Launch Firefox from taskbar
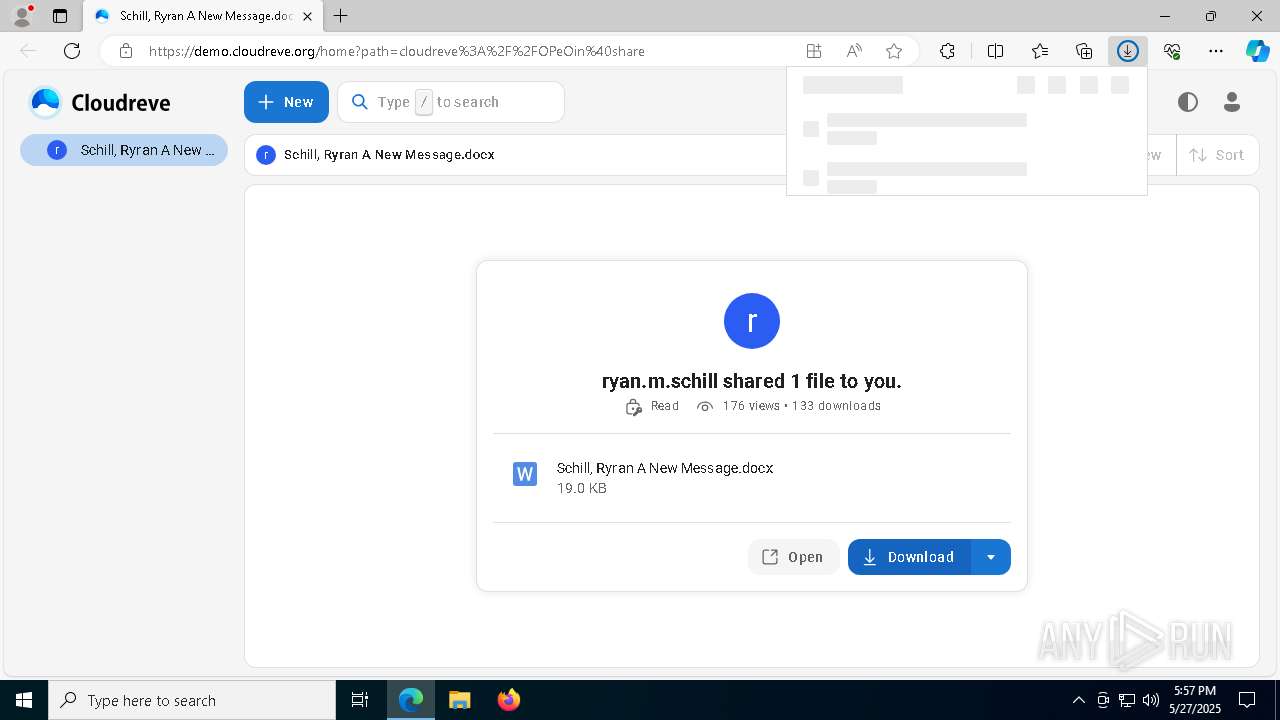The width and height of the screenshot is (1280, 720). click(x=508, y=700)
